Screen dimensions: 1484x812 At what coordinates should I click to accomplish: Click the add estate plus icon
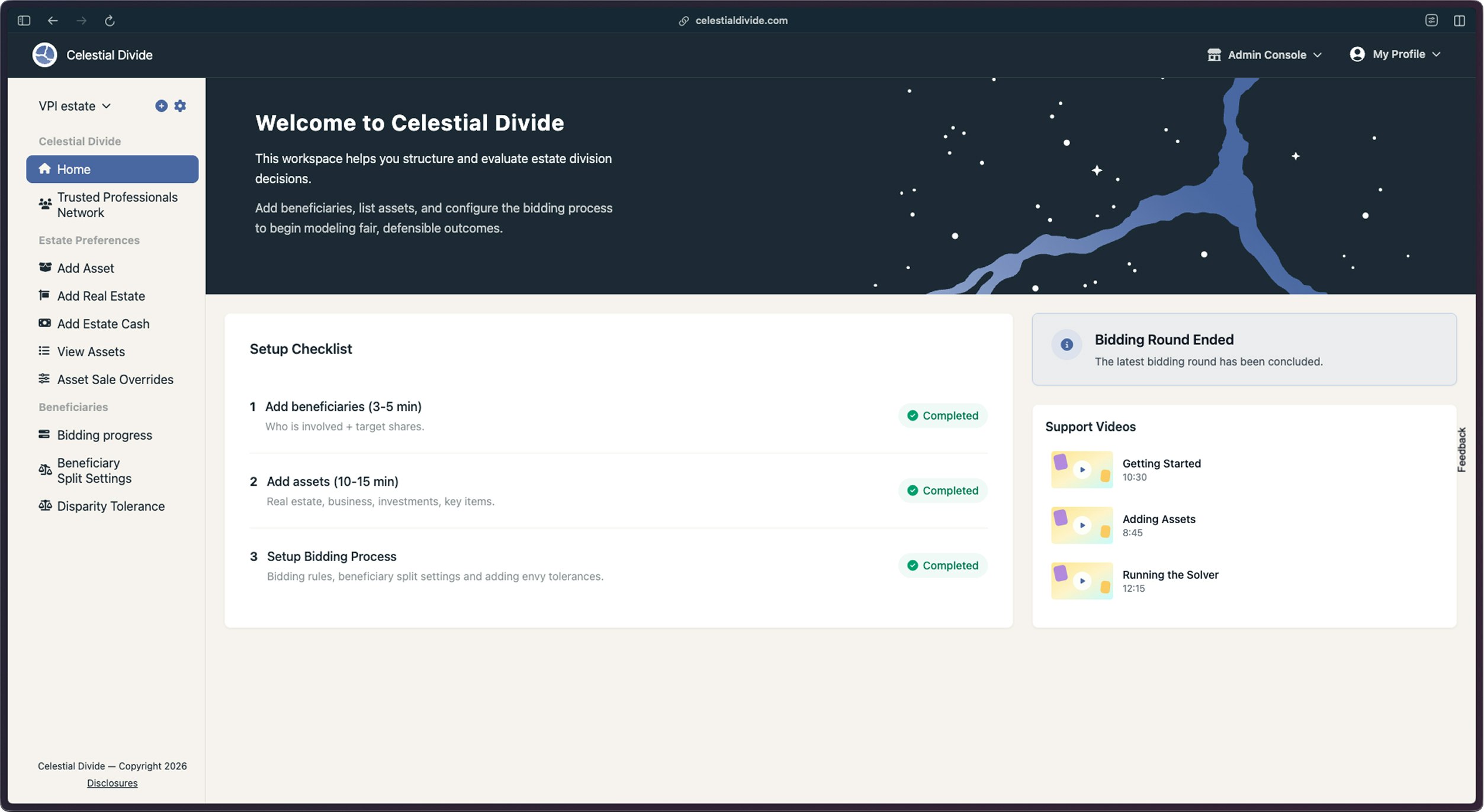161,106
